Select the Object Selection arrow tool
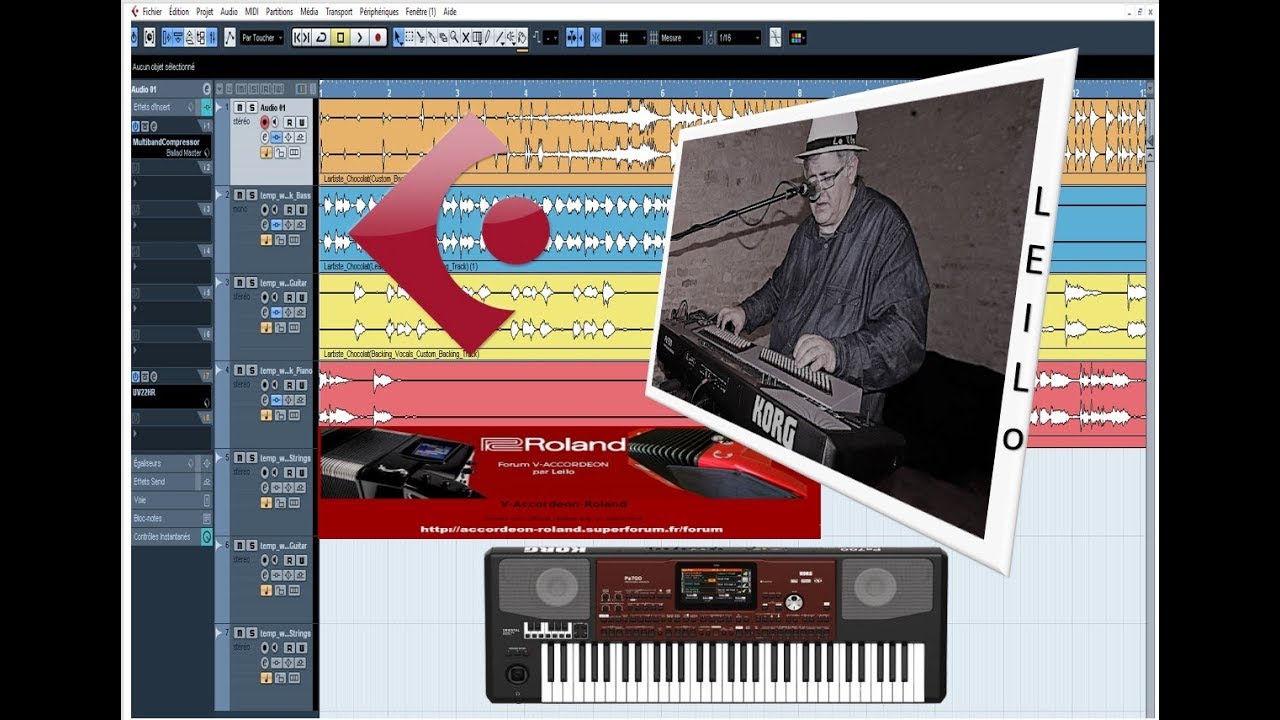1280x720 pixels. pos(398,37)
